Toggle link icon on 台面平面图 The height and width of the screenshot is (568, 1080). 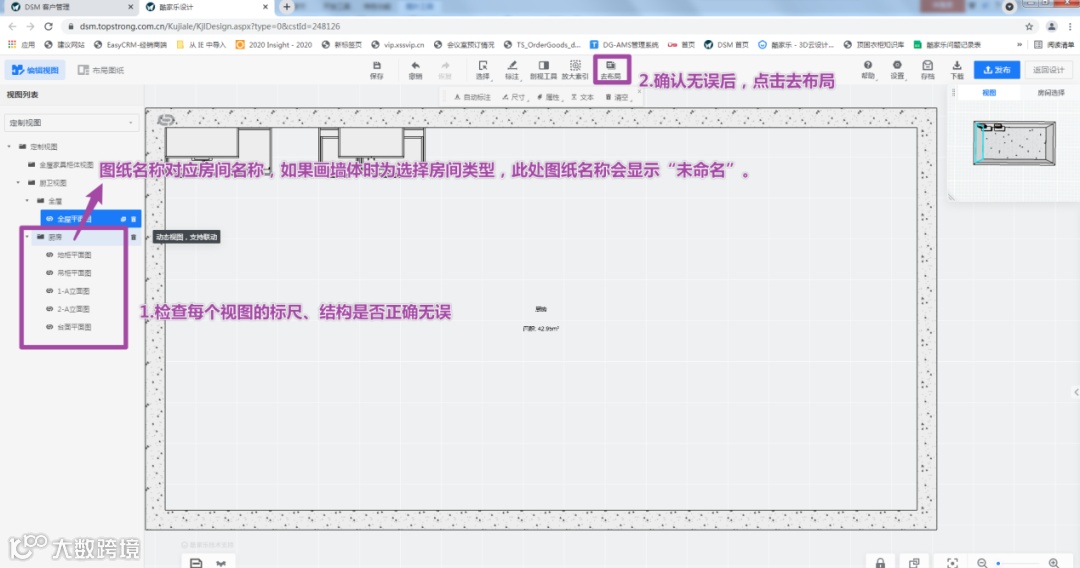coord(50,327)
